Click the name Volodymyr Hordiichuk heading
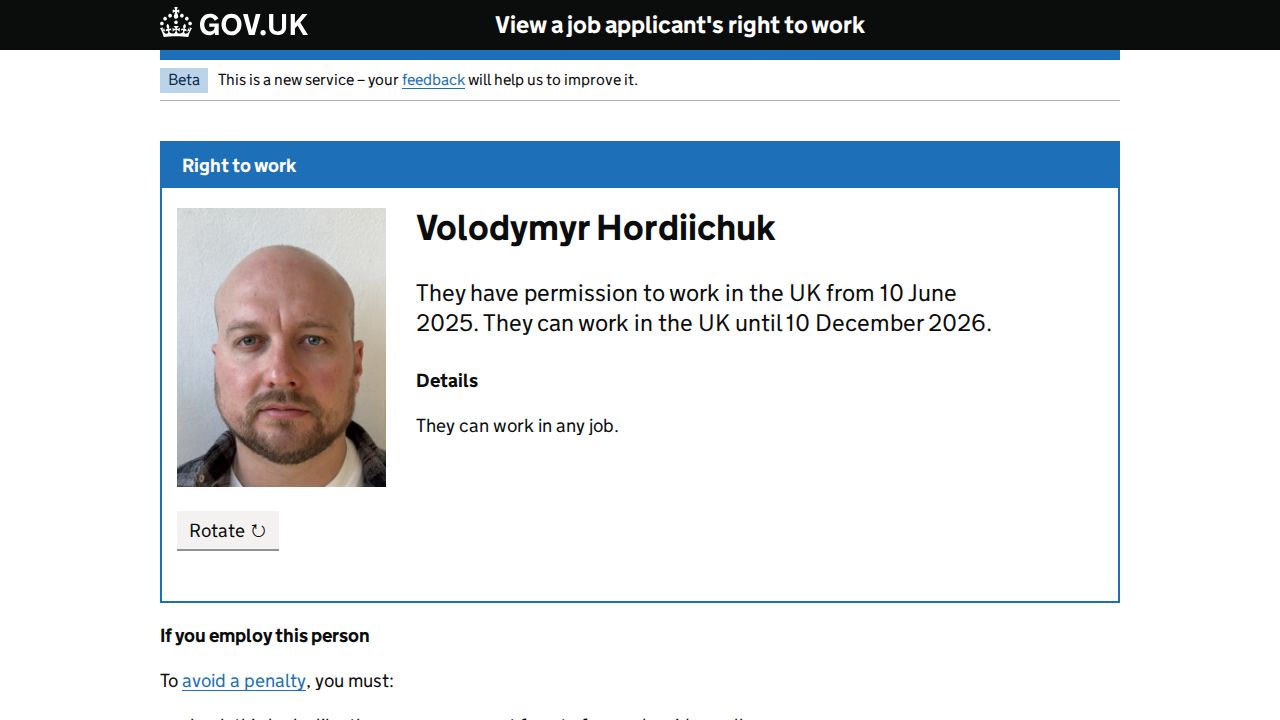 (x=595, y=228)
